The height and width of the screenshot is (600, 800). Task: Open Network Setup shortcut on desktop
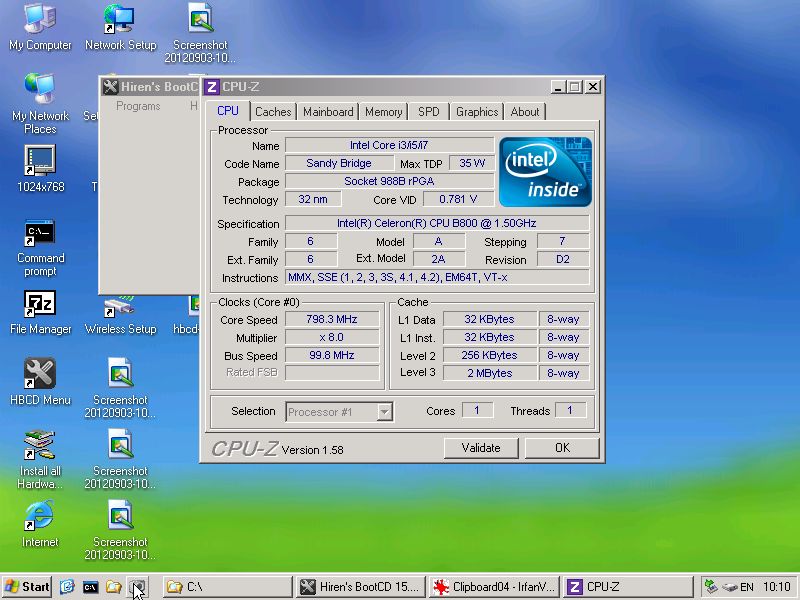120,28
